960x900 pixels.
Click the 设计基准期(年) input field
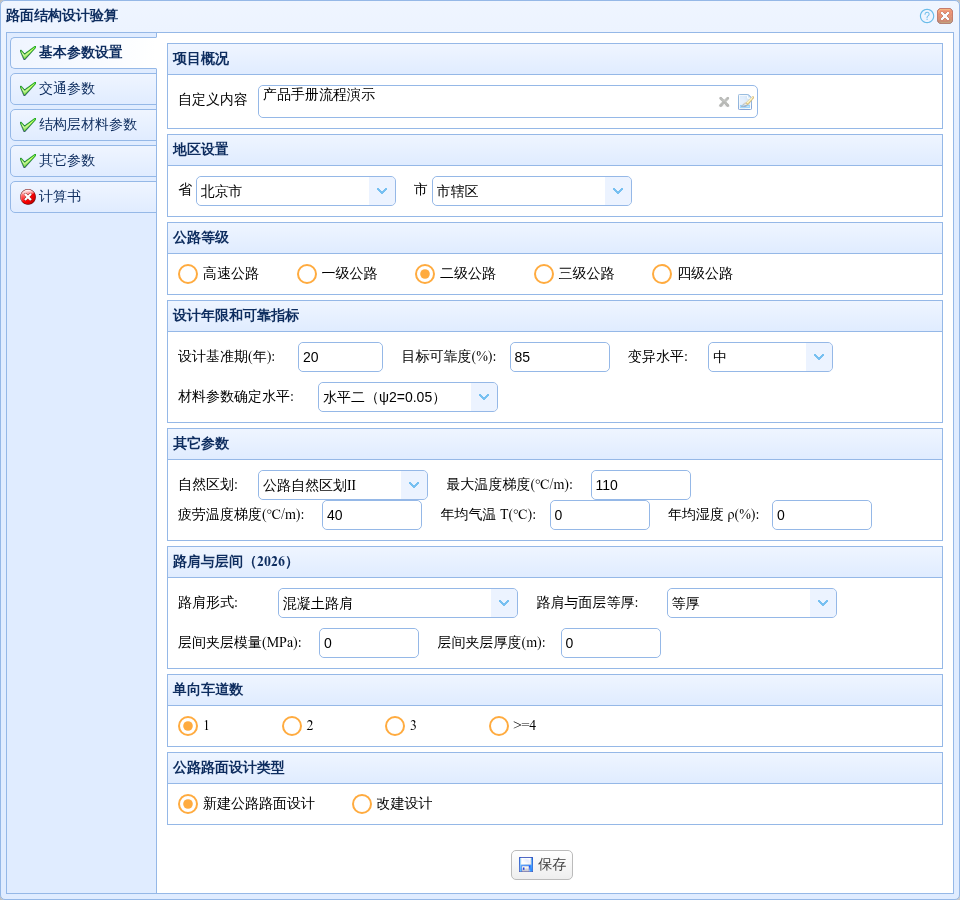tap(340, 357)
